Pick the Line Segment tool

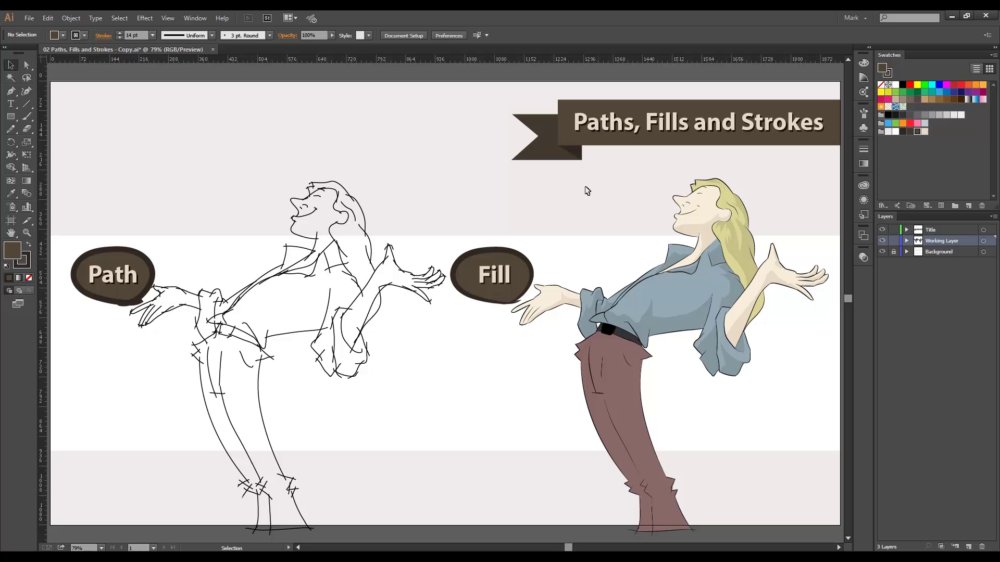click(x=27, y=104)
